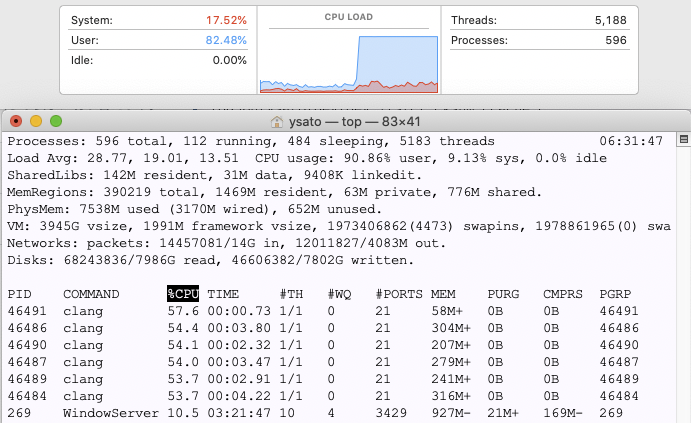Select the User percentage value 82.48%

click(226, 40)
